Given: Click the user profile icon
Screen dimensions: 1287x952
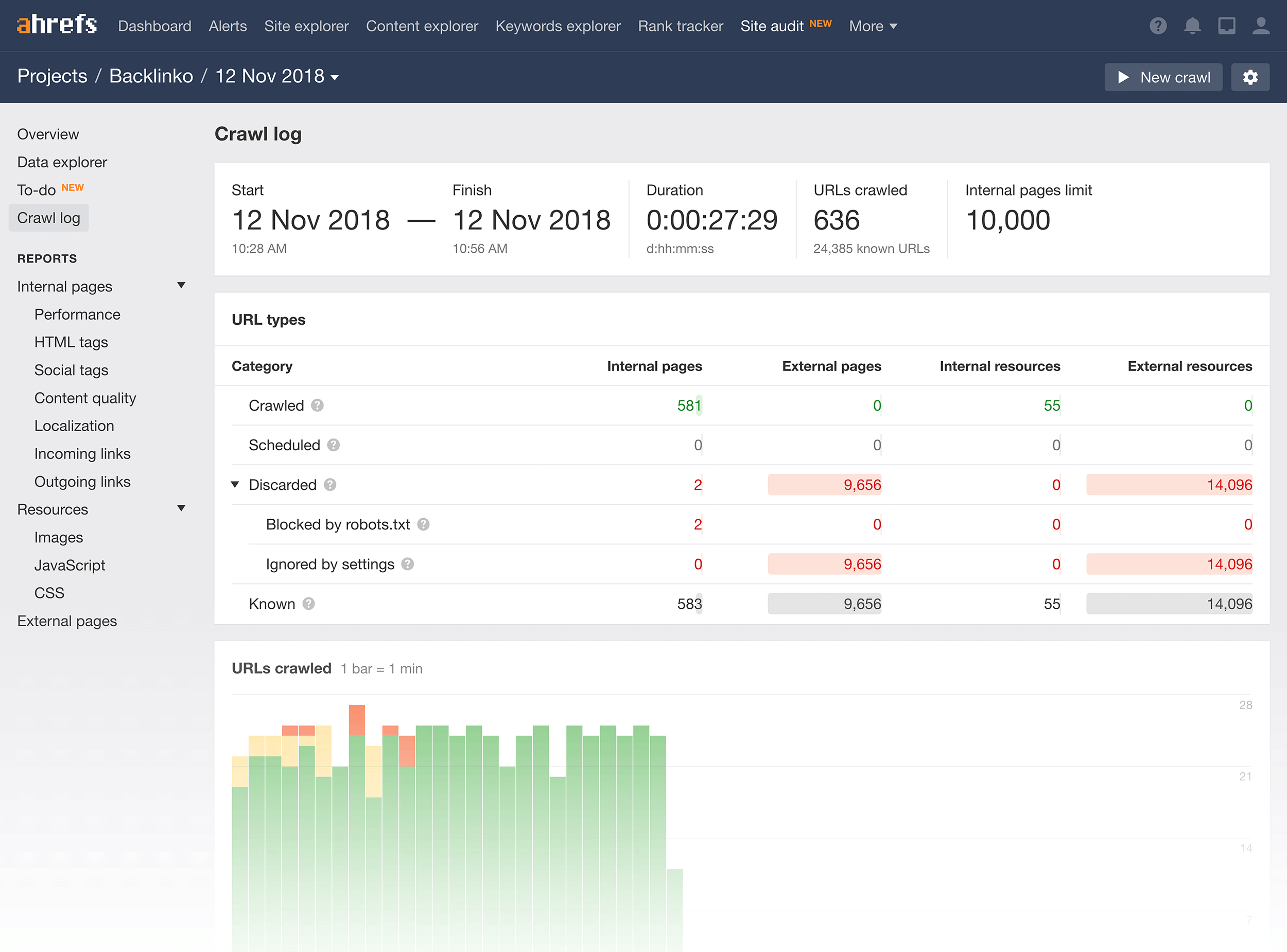Looking at the screenshot, I should (1259, 26).
